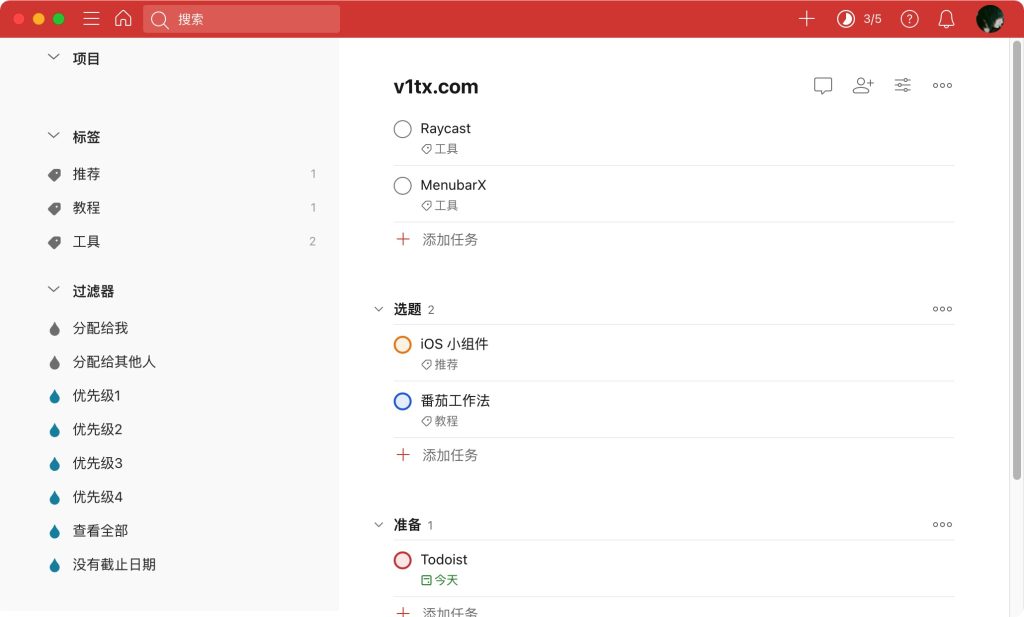Open productivity progress 3/5 indicator
Viewport: 1024px width, 617px height.
tap(859, 19)
